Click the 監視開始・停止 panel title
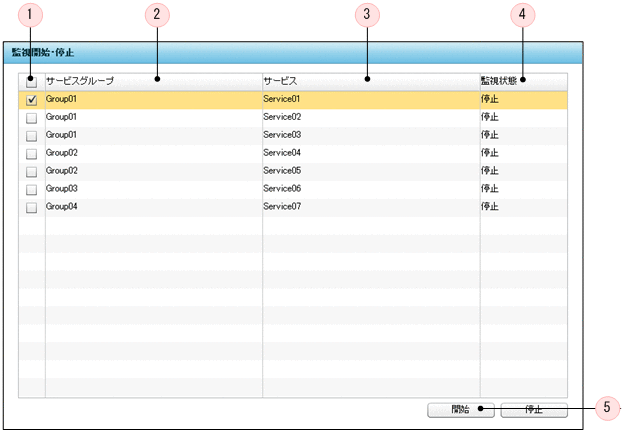The height and width of the screenshot is (432, 624). coord(43,53)
